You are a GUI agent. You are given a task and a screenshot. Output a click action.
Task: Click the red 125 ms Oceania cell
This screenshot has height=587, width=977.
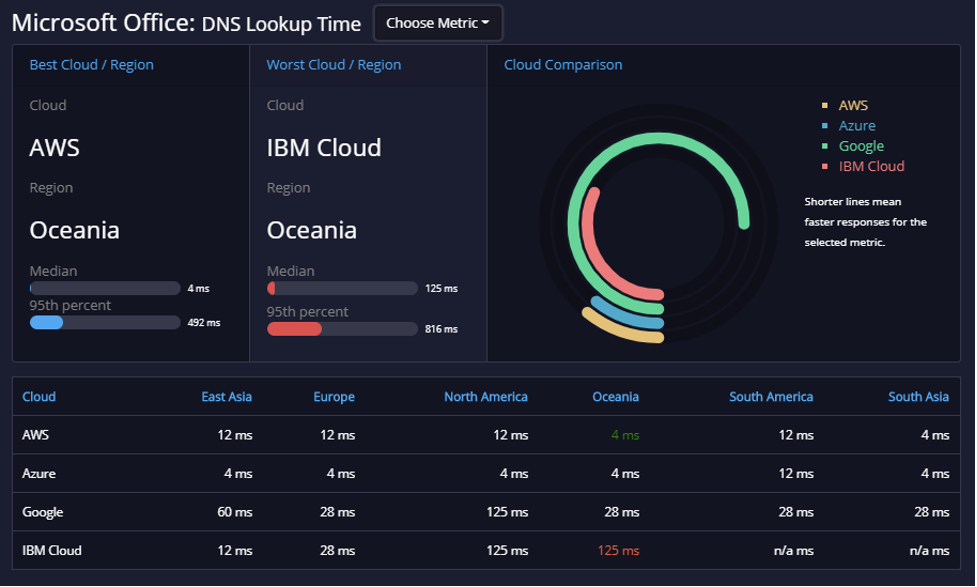[618, 551]
